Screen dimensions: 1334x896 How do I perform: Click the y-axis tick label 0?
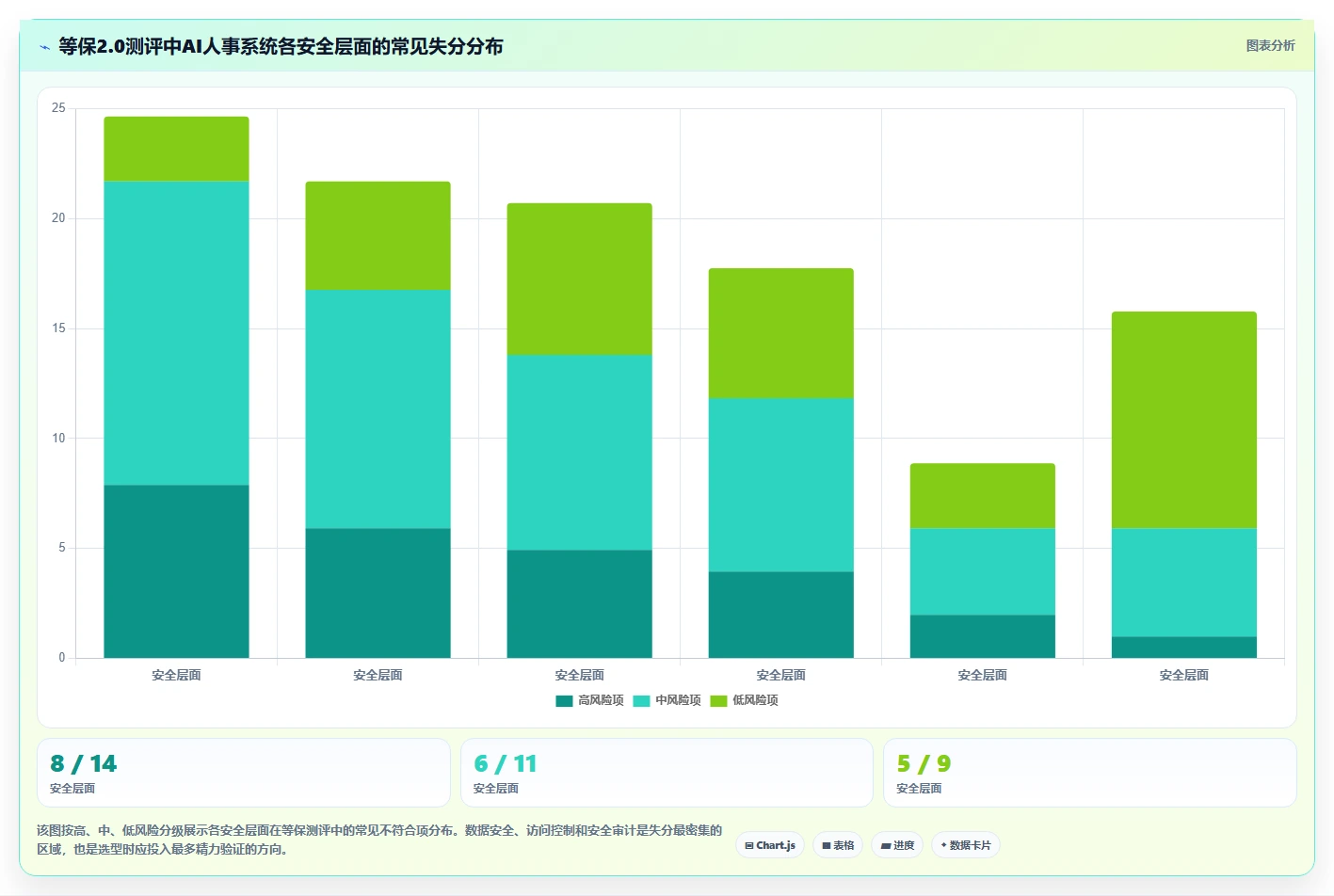[x=62, y=658]
